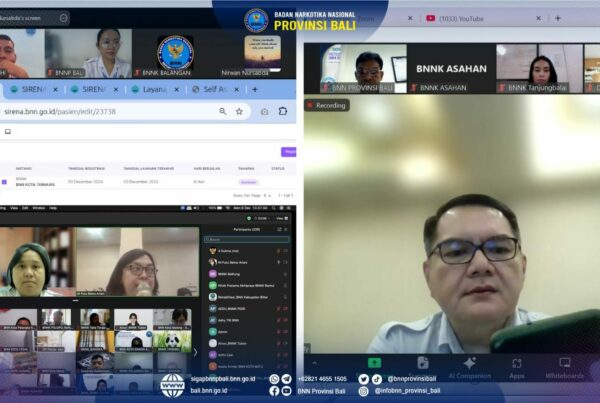Open the Rows Per Page dropdown
The width and height of the screenshot is (600, 403).
[x=267, y=196]
